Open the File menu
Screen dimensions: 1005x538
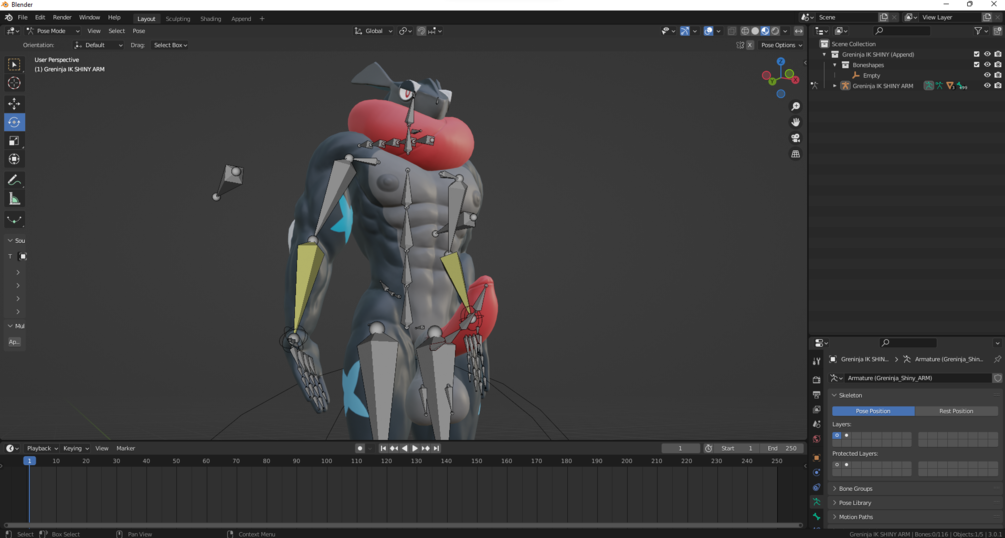pos(22,18)
